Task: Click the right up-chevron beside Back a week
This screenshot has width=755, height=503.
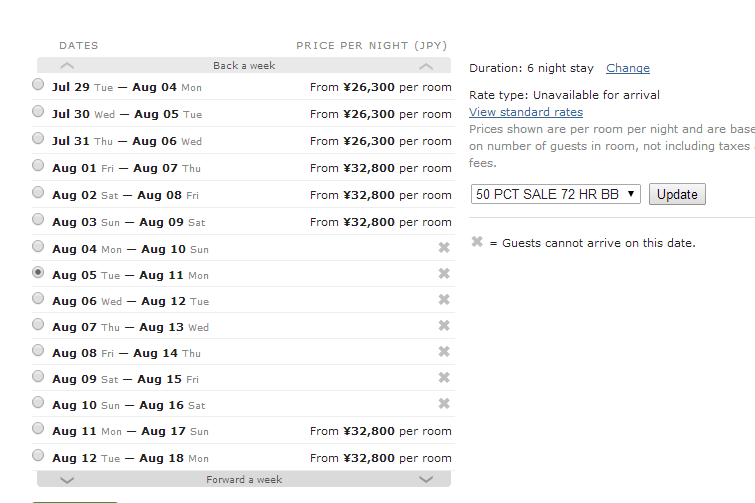Action: (426, 66)
